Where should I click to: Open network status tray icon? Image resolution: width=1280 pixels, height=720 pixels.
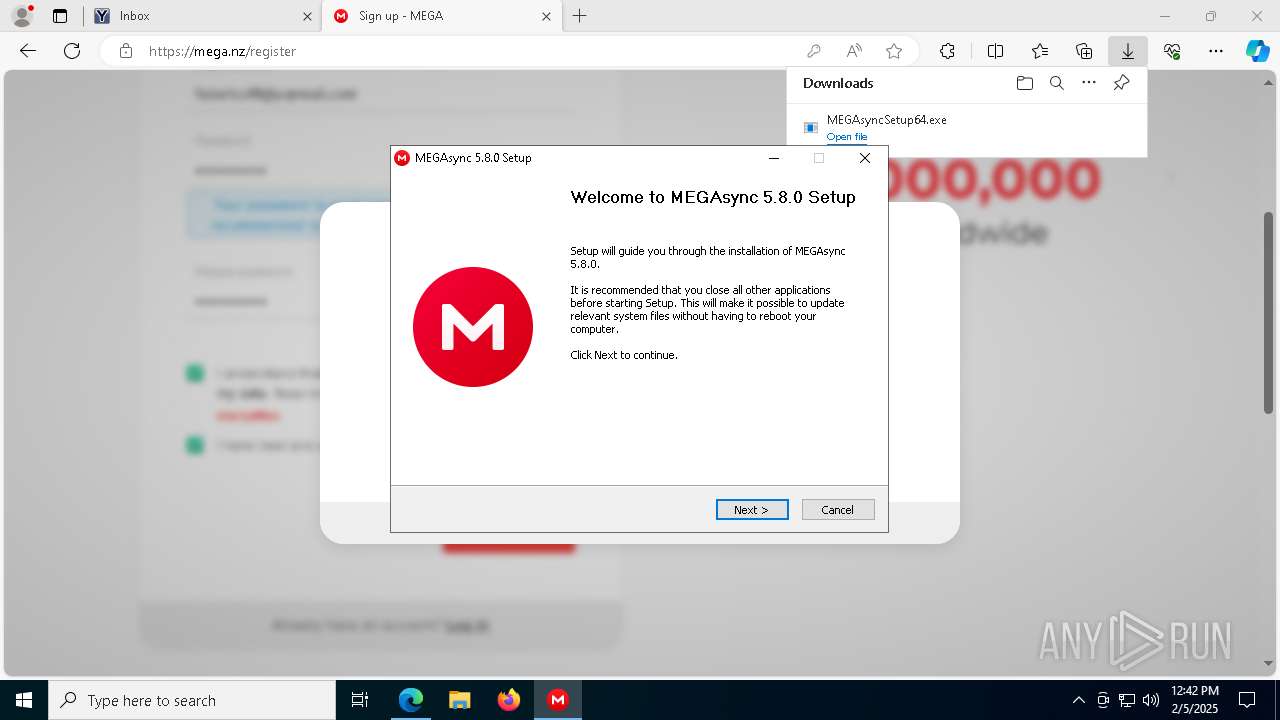(x=1127, y=700)
